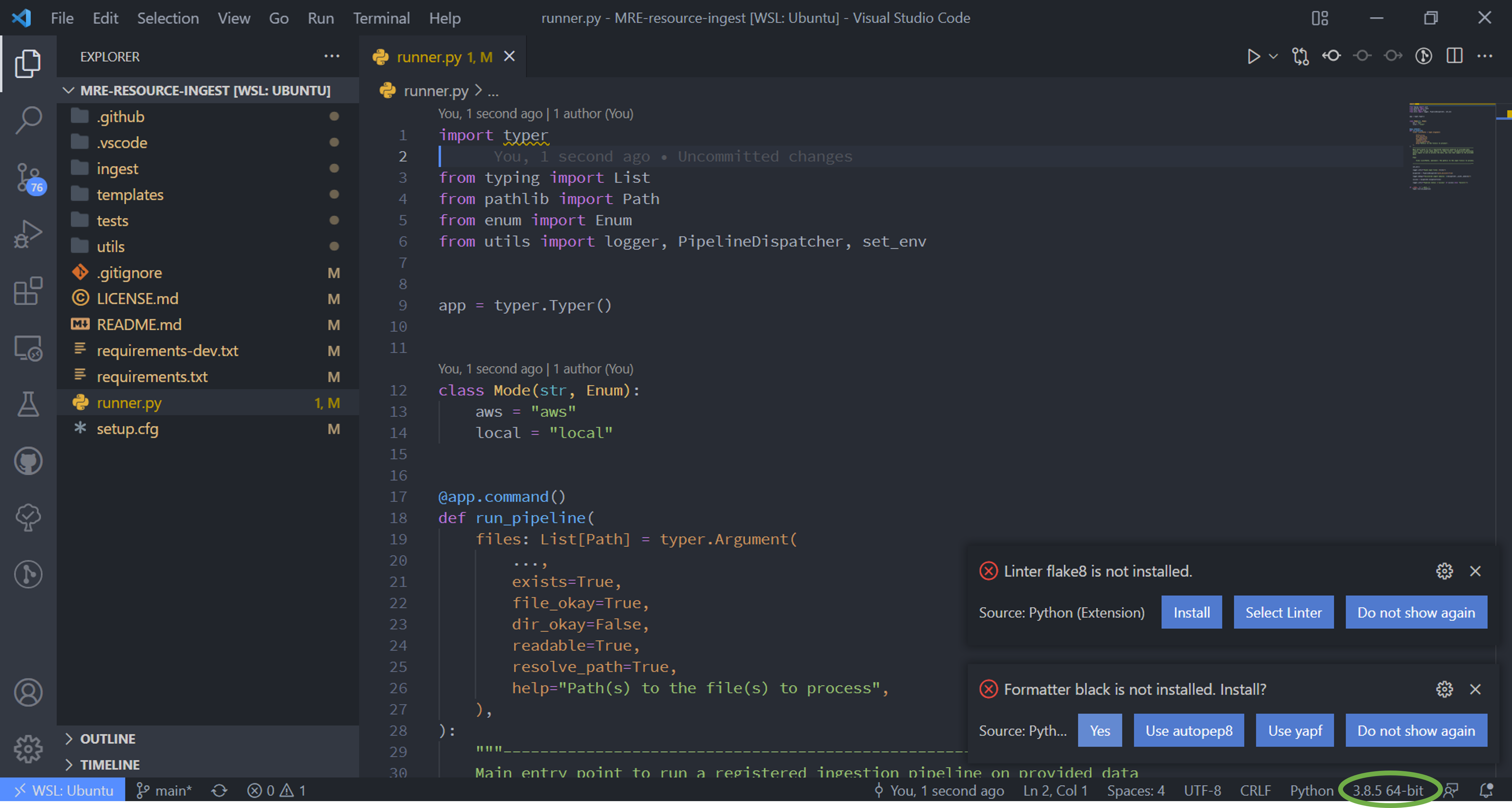The image size is (1512, 808).
Task: Expand the .github folder
Action: pyautogui.click(x=208, y=116)
